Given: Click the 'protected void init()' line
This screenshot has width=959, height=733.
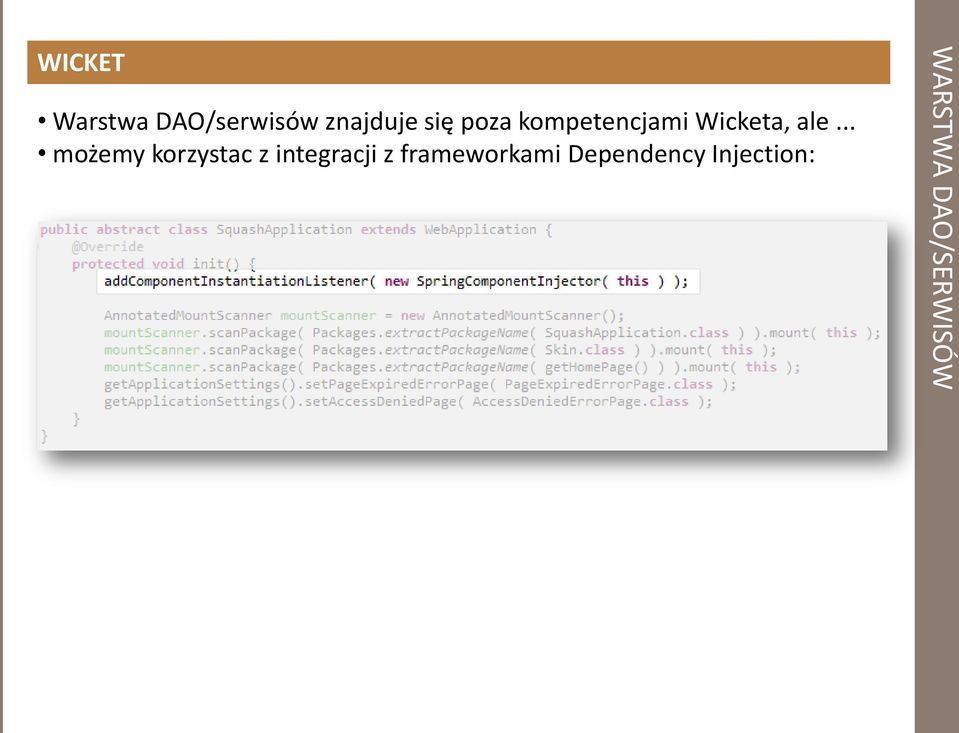Looking at the screenshot, I should [x=163, y=264].
